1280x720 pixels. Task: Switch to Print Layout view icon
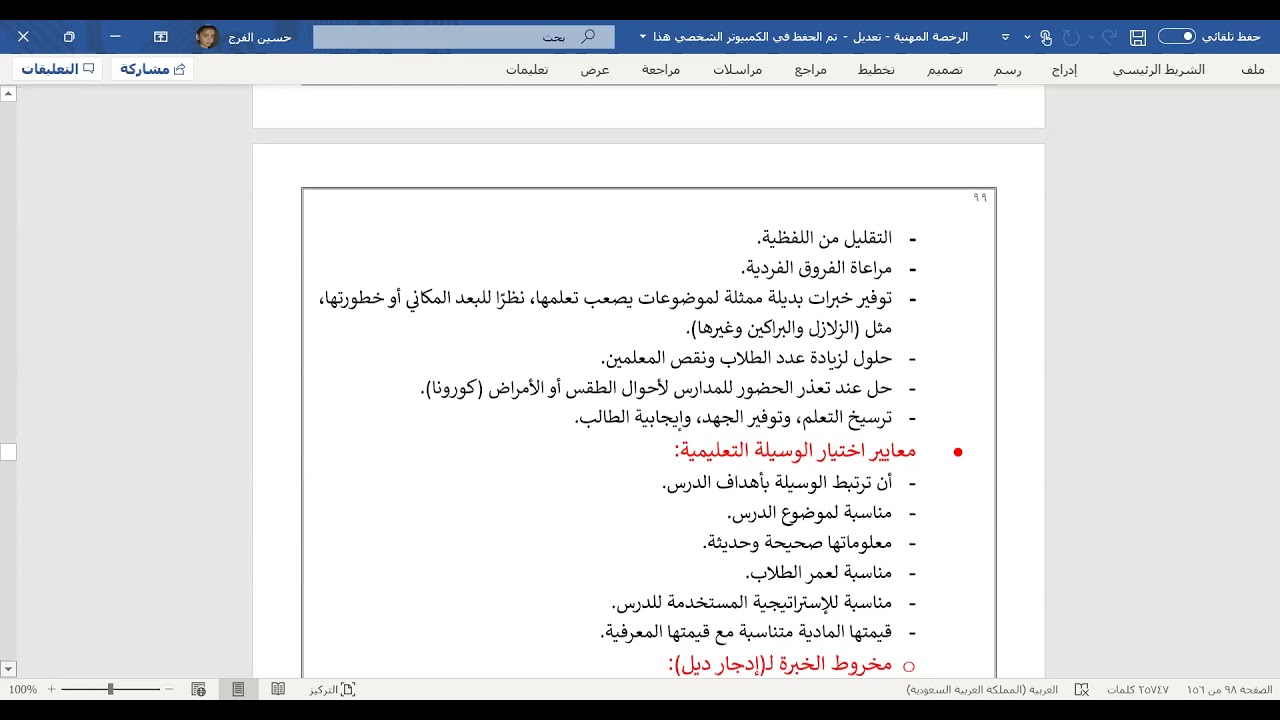click(x=238, y=689)
